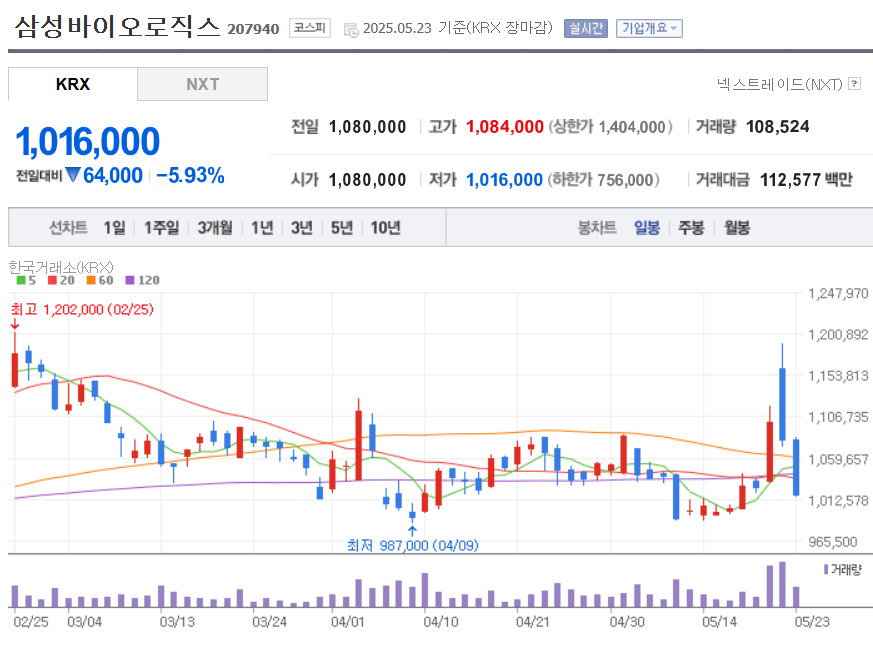873x648 pixels.
Task: Choose the 월봉 monthly candle chart
Action: click(737, 227)
